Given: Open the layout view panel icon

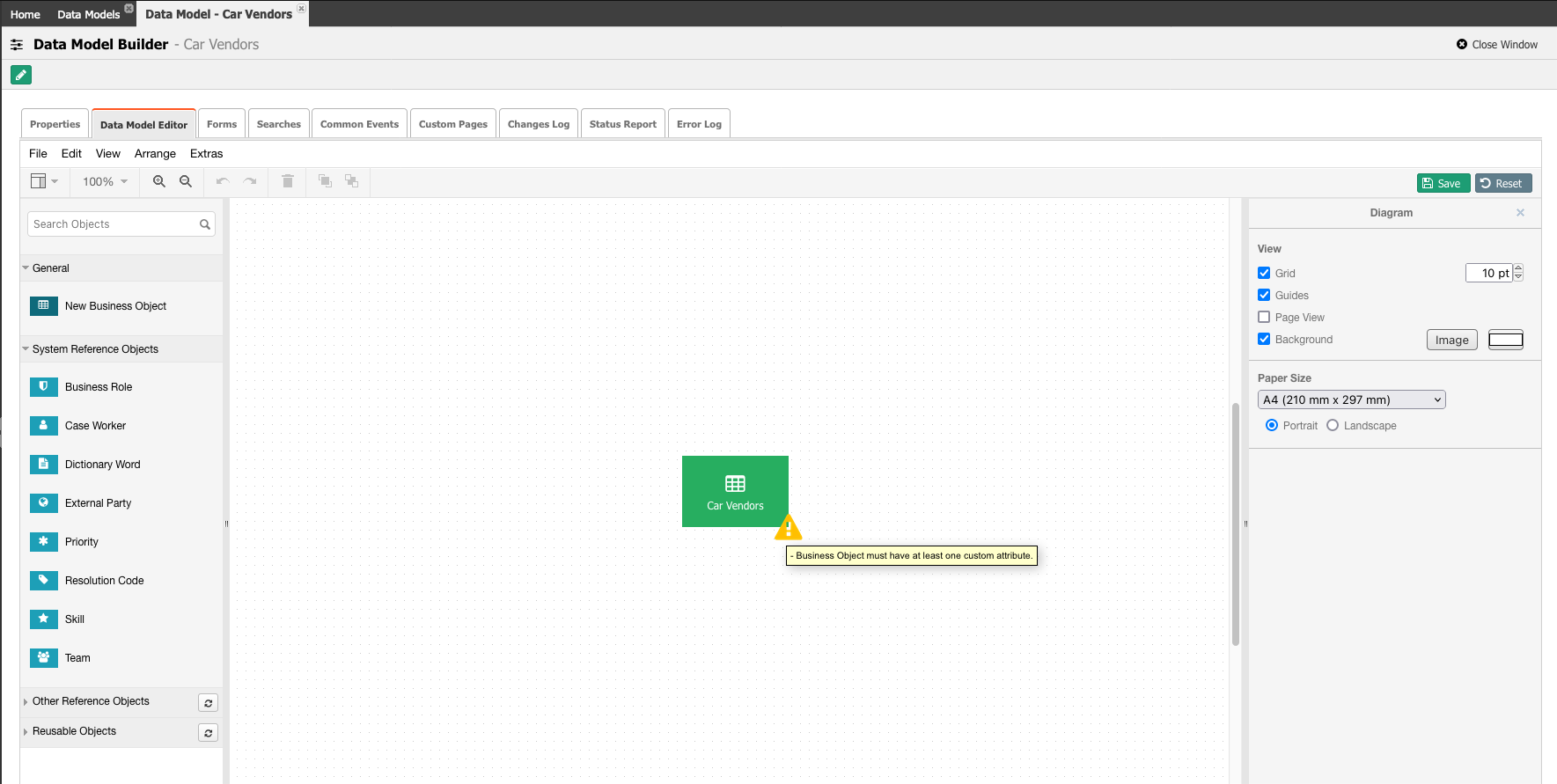Looking at the screenshot, I should click(44, 181).
